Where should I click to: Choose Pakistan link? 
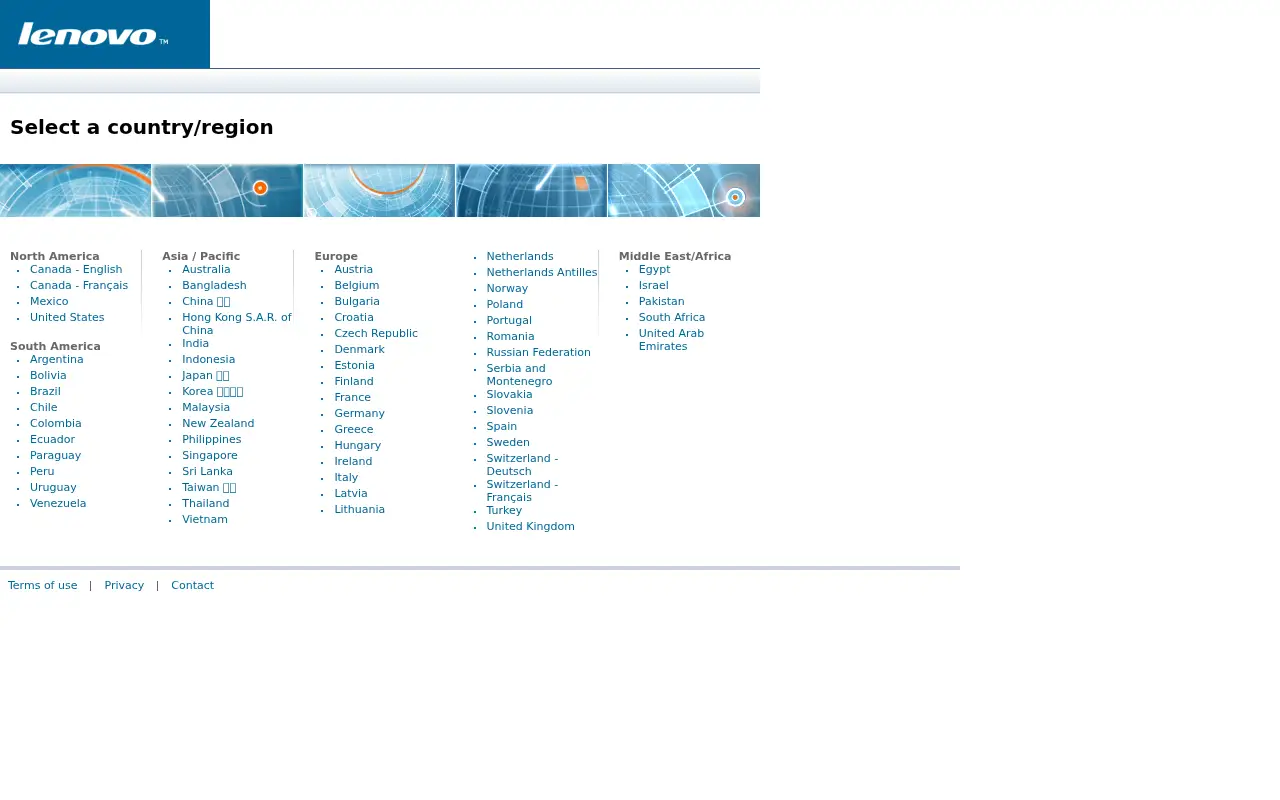(x=661, y=301)
